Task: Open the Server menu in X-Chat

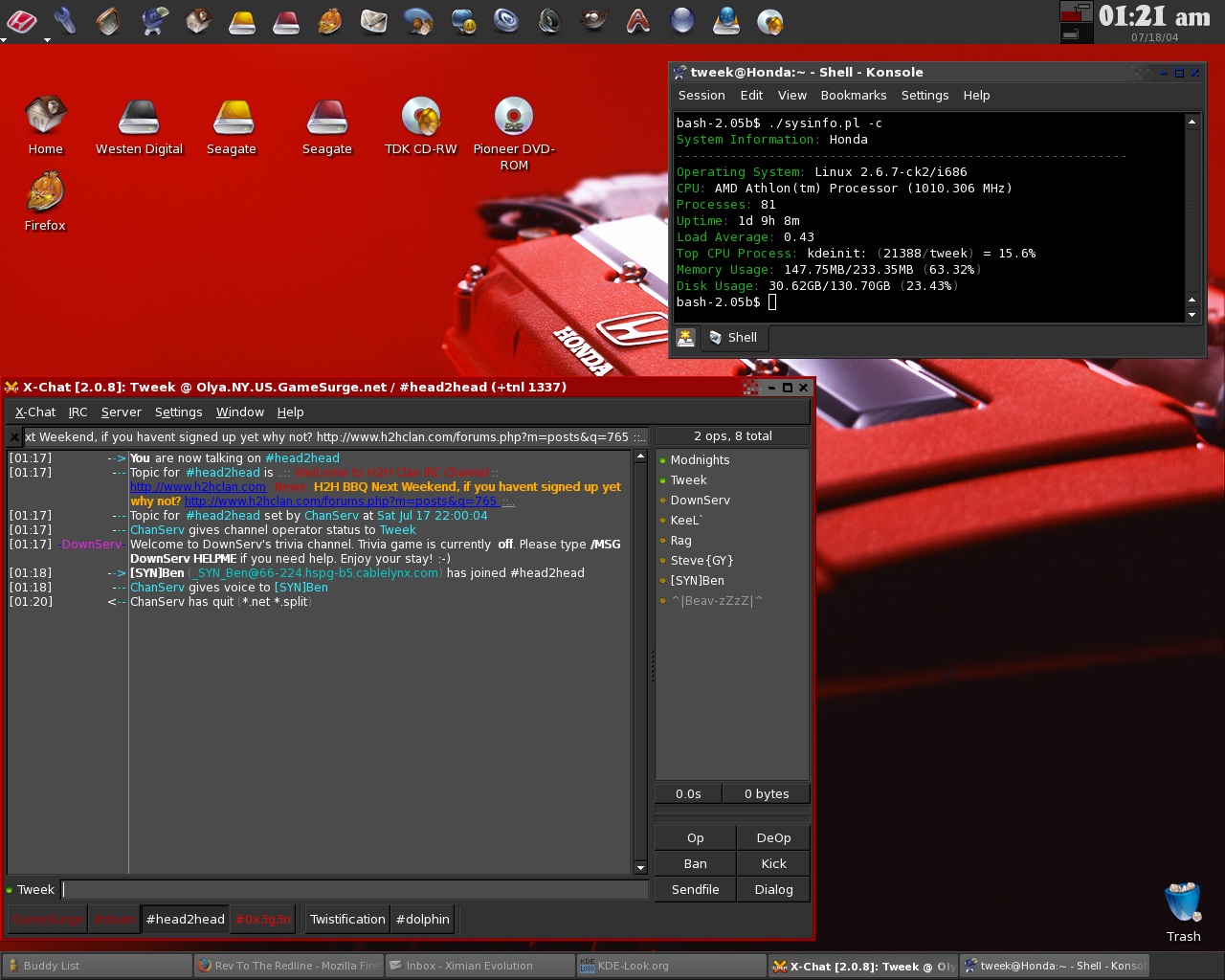Action: click(121, 412)
